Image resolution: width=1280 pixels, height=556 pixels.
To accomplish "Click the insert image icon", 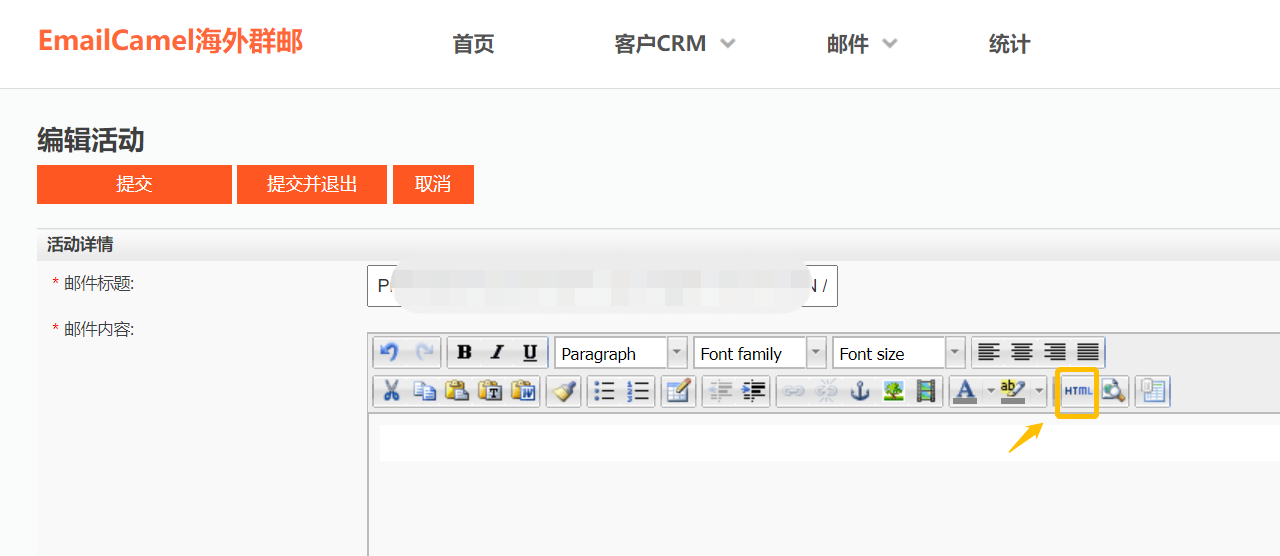I will [x=893, y=391].
